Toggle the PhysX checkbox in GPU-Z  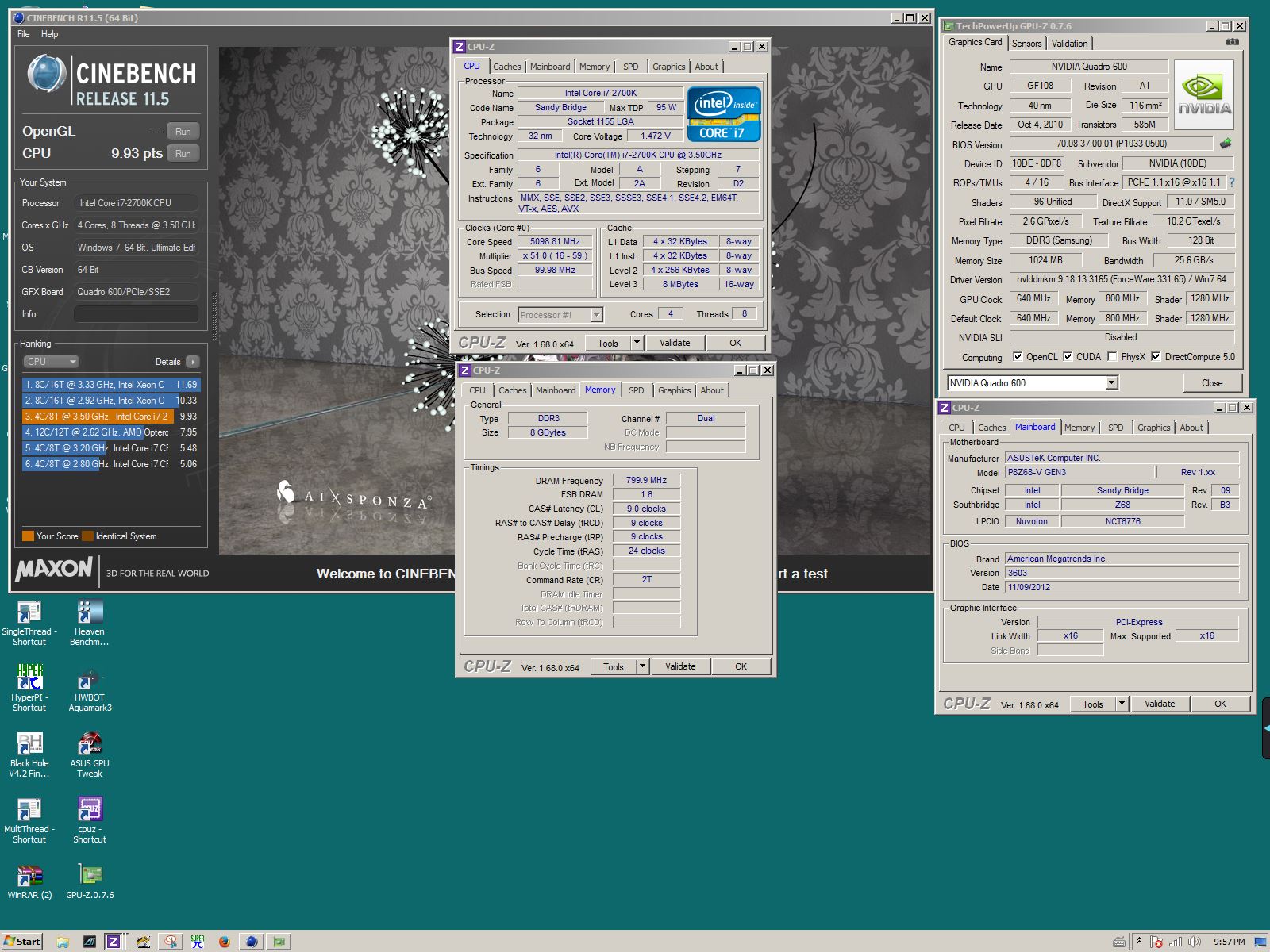click(1112, 357)
